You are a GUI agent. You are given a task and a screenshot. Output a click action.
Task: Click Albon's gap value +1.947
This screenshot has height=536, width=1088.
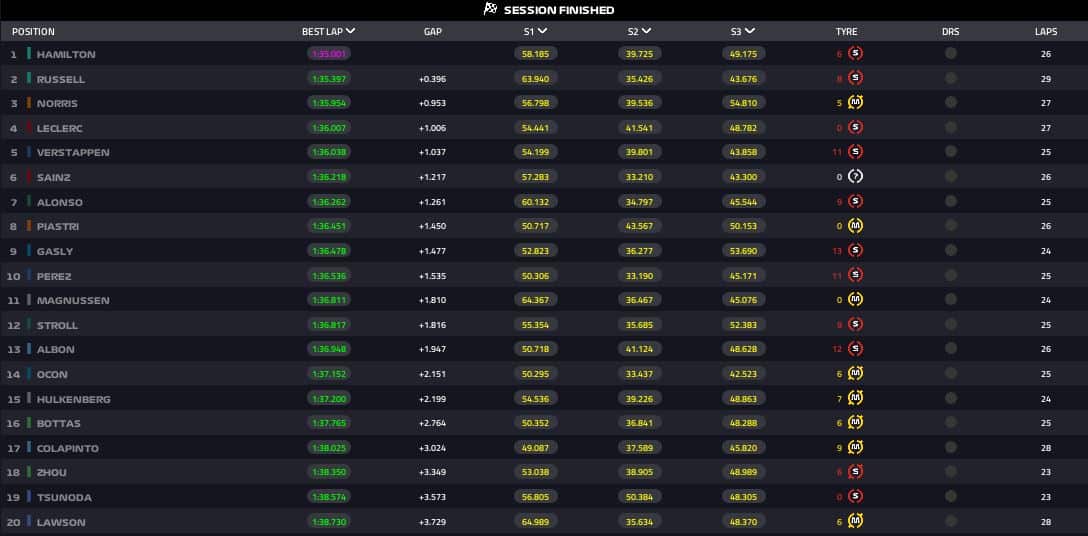(x=432, y=350)
